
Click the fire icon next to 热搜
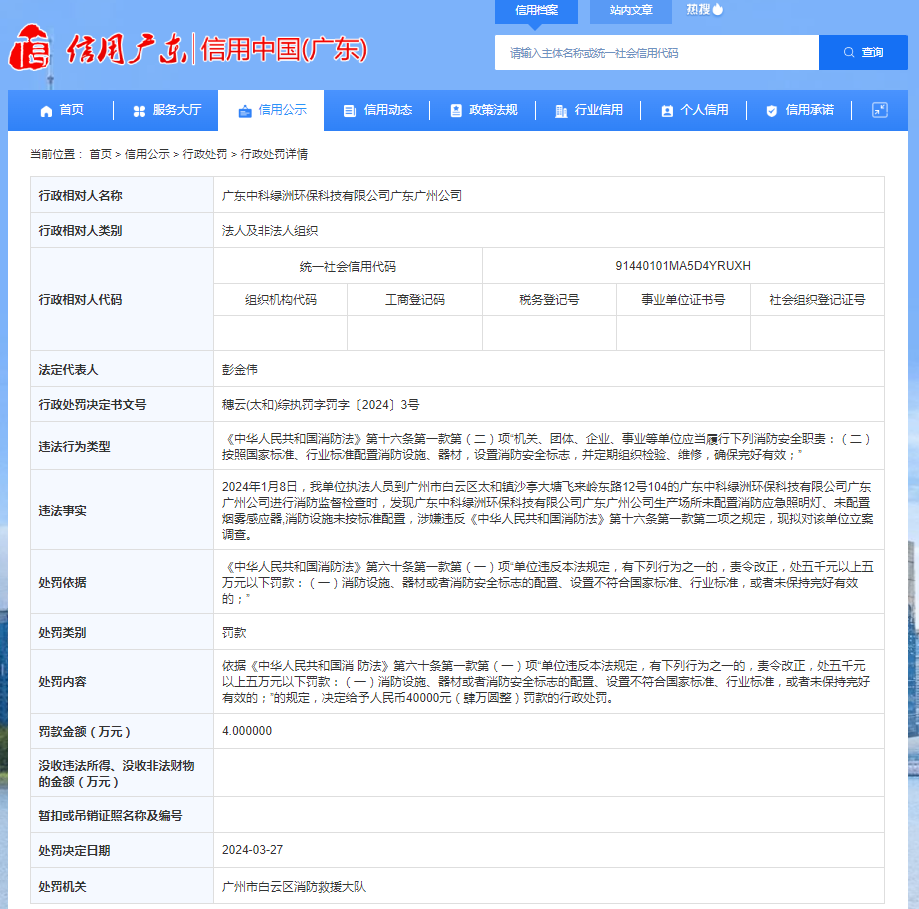[718, 9]
